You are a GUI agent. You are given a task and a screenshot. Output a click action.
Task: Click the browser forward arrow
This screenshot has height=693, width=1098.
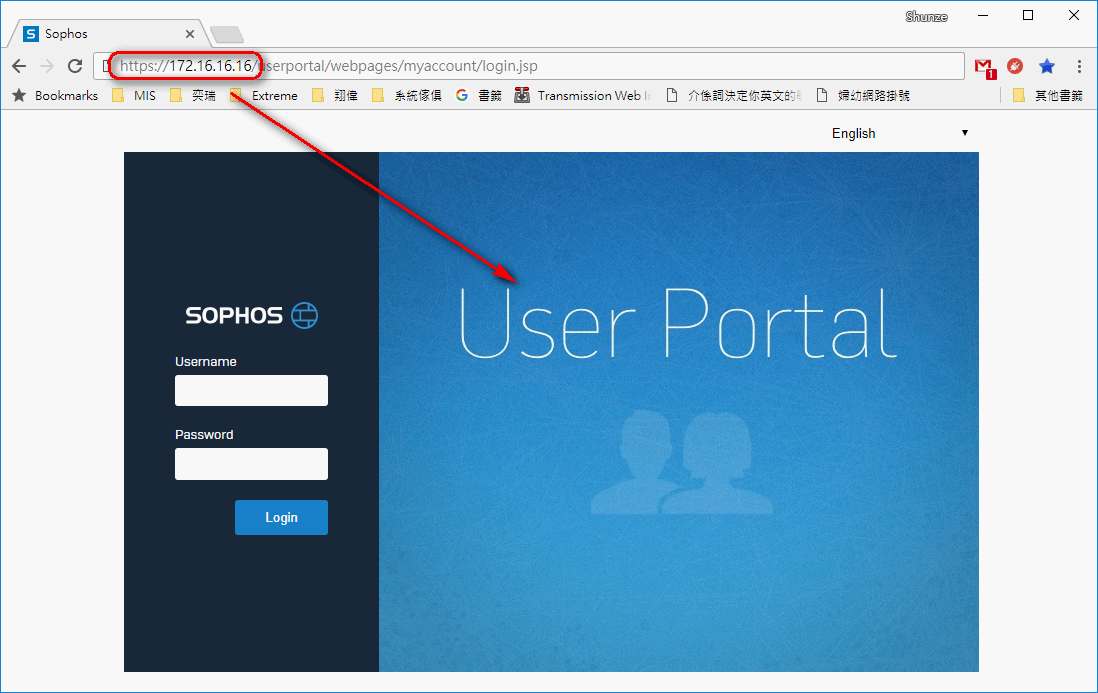click(x=47, y=66)
